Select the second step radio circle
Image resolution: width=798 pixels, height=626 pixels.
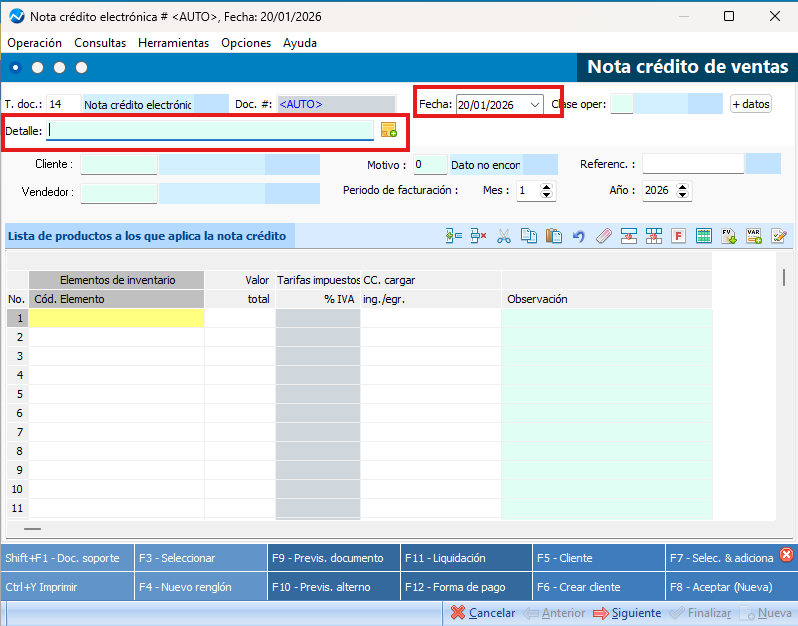click(38, 67)
